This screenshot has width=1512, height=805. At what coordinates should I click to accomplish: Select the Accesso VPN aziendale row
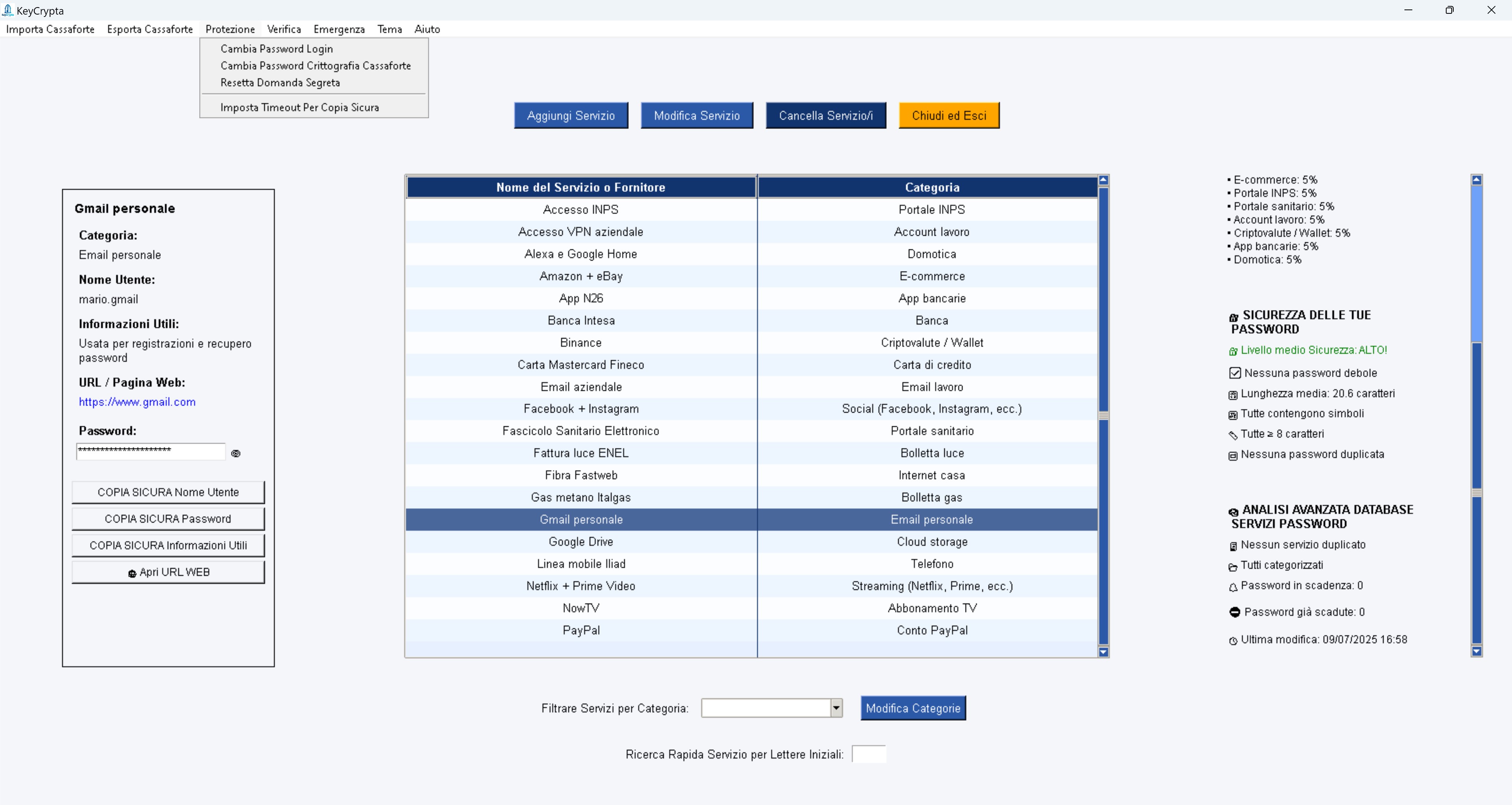click(751, 232)
